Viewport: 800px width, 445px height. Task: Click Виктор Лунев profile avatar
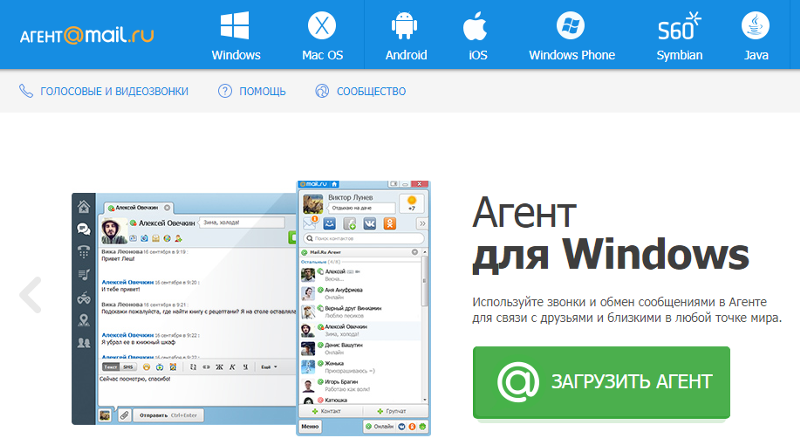tap(313, 204)
